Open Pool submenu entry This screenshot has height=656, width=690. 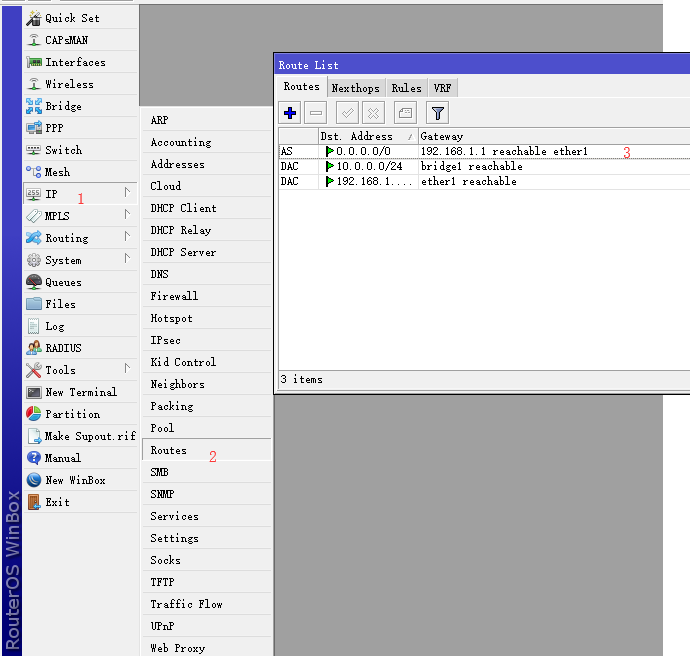206,428
